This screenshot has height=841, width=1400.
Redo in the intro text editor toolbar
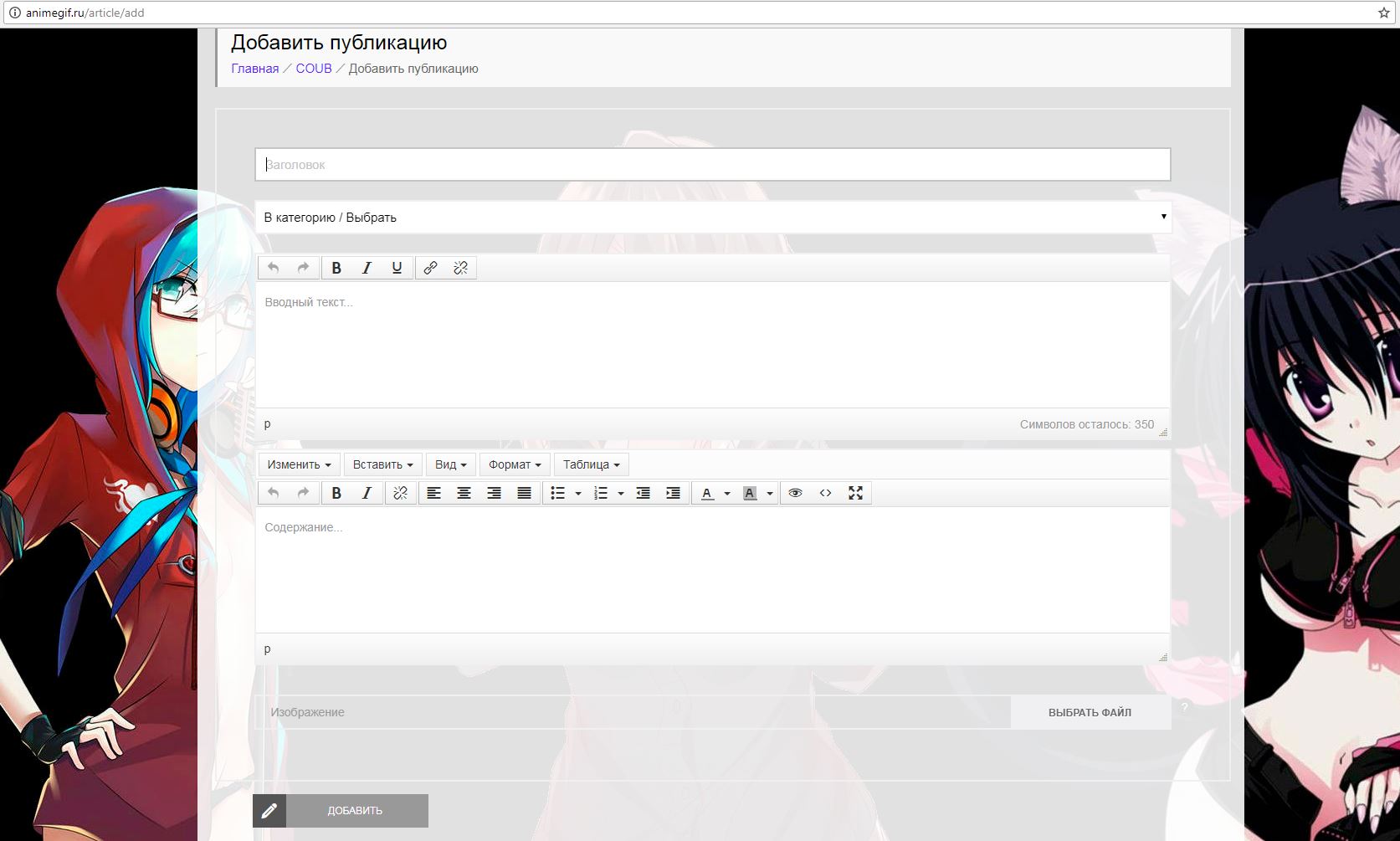pyautogui.click(x=303, y=268)
